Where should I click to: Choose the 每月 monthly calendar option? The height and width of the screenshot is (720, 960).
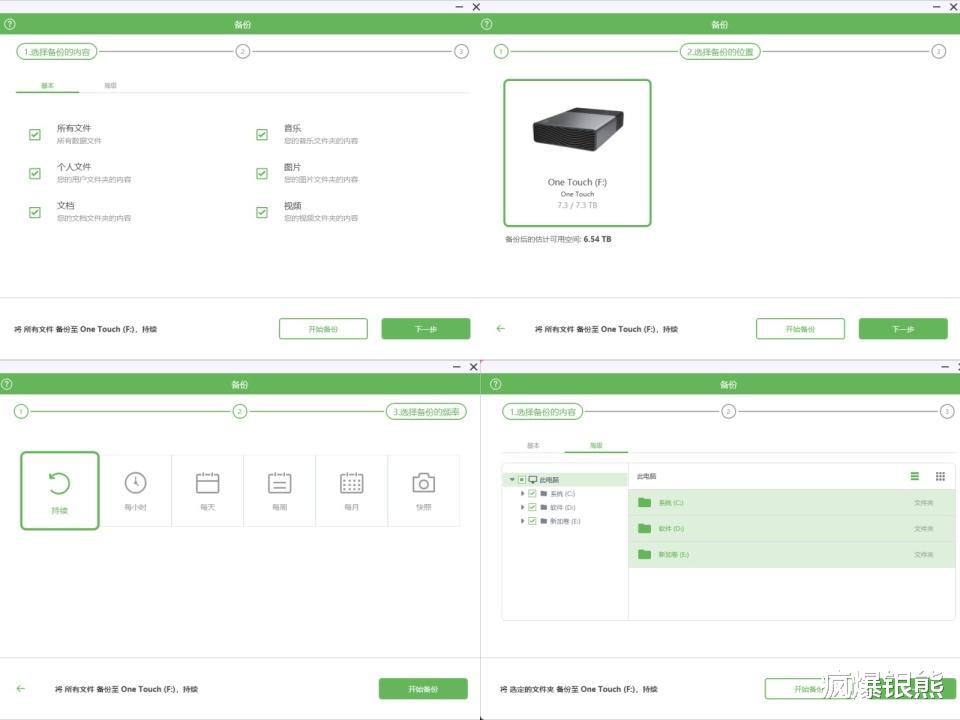click(351, 490)
